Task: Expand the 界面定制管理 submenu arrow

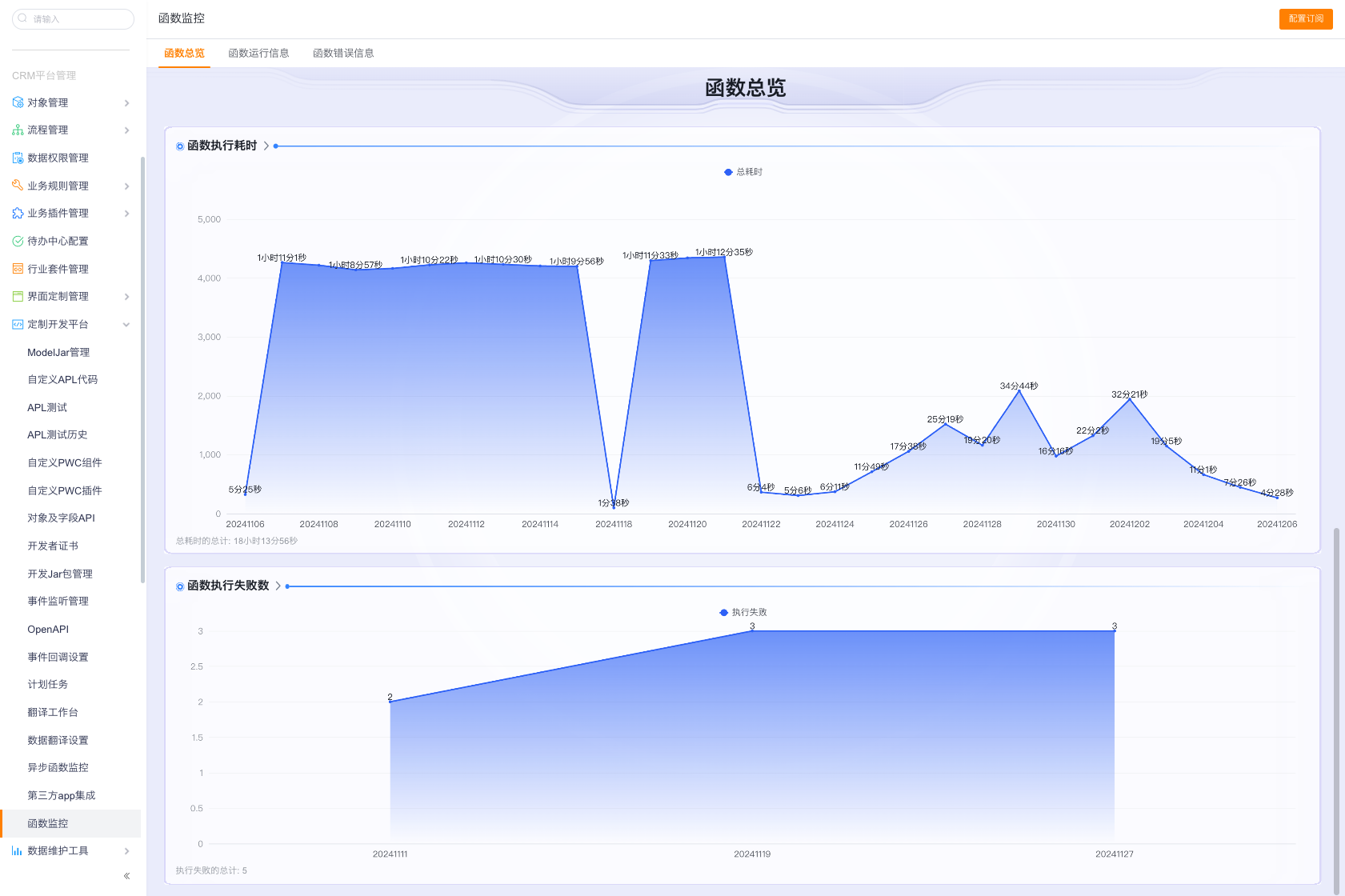Action: 126,297
